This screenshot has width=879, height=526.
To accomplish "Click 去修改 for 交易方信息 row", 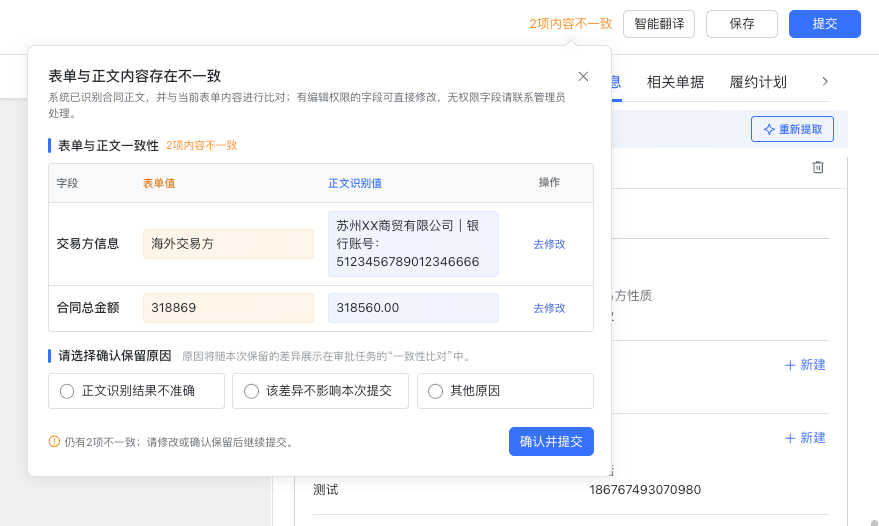I will (549, 244).
